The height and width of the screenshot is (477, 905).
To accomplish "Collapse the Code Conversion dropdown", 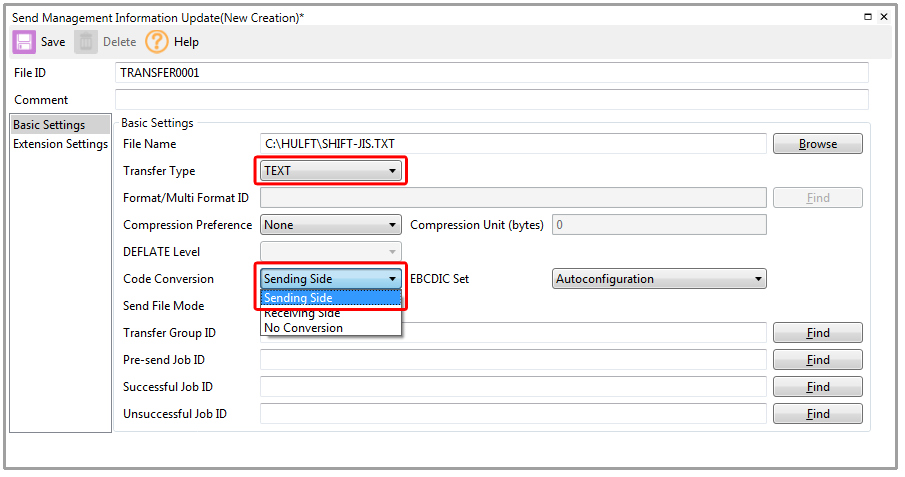I will click(392, 279).
